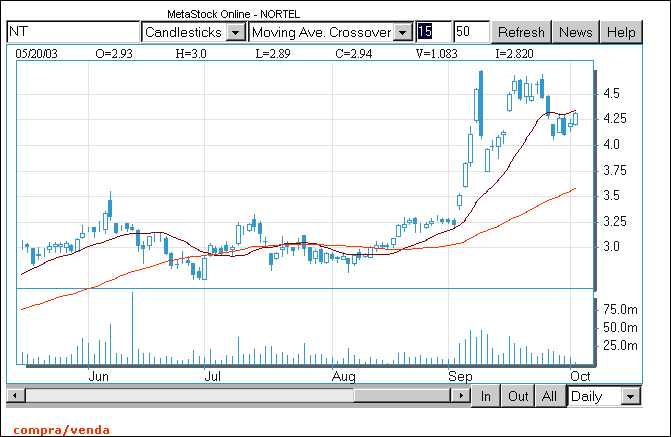Click the Jun month label
This screenshot has width=671, height=437.
pyautogui.click(x=98, y=376)
